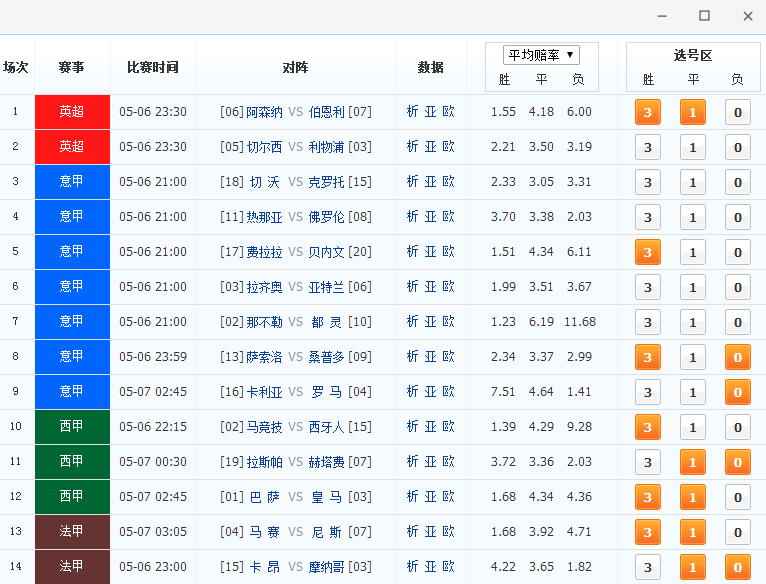Image resolution: width=766 pixels, height=584 pixels.
Task: Select draw (1) for 拉齐奥 vs 亚特兰
Action: pyautogui.click(x=693, y=287)
